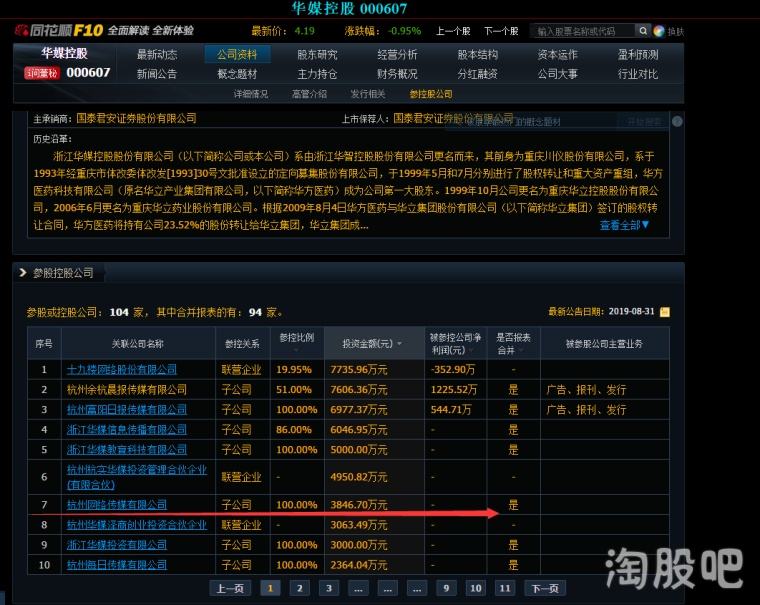The height and width of the screenshot is (605, 760).
Task: Open 杭州华媒泽商创业投资合伙企业 link
Action: tap(137, 525)
